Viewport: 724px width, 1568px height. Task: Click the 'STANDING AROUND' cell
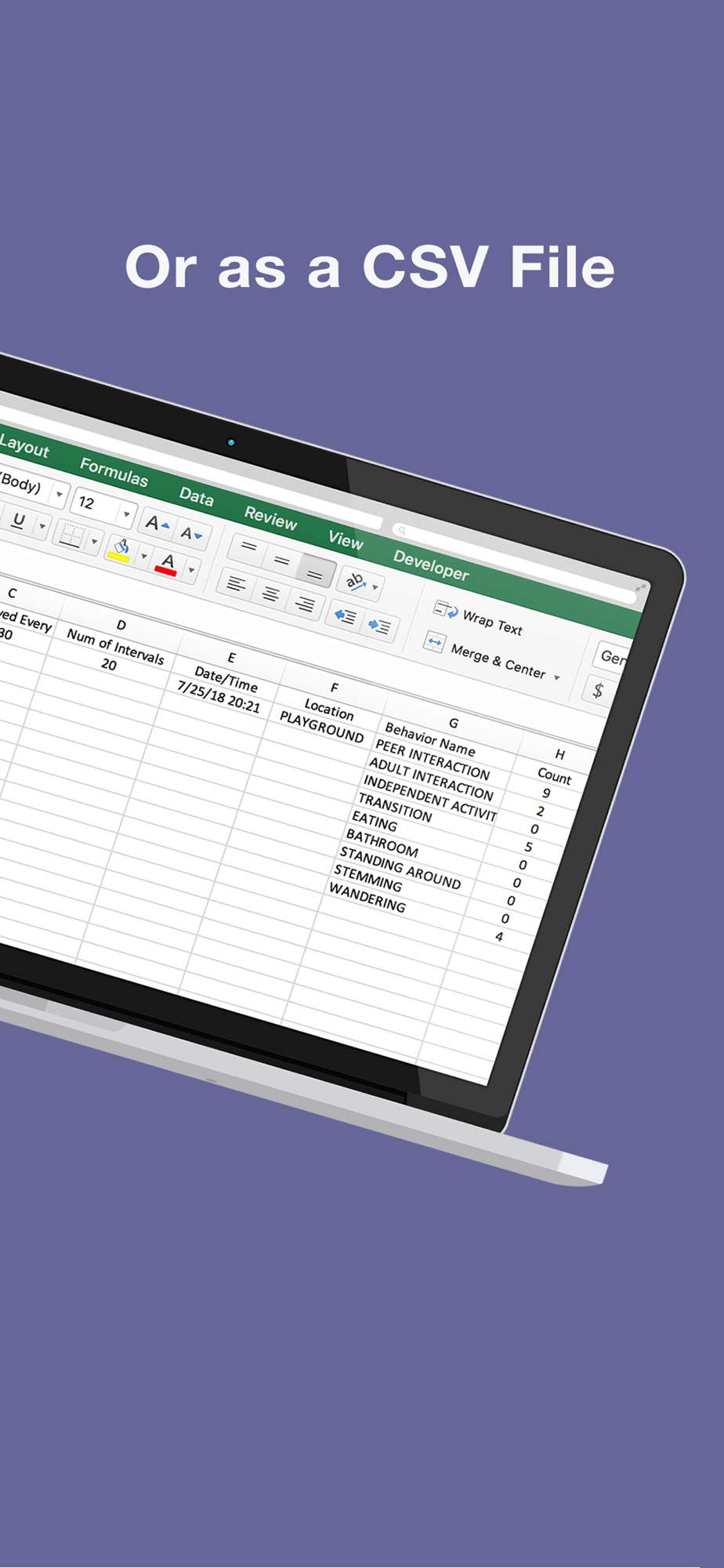[400, 867]
